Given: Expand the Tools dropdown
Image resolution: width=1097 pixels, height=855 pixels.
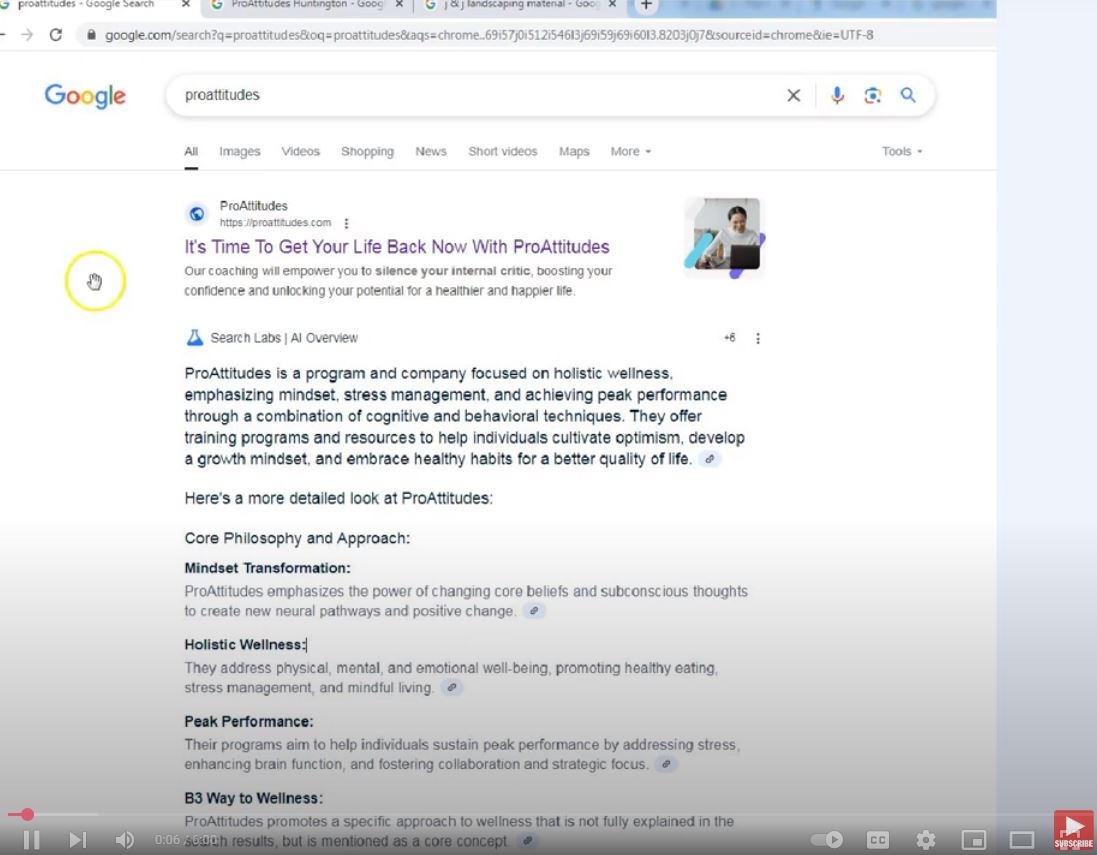Looking at the screenshot, I should (902, 152).
